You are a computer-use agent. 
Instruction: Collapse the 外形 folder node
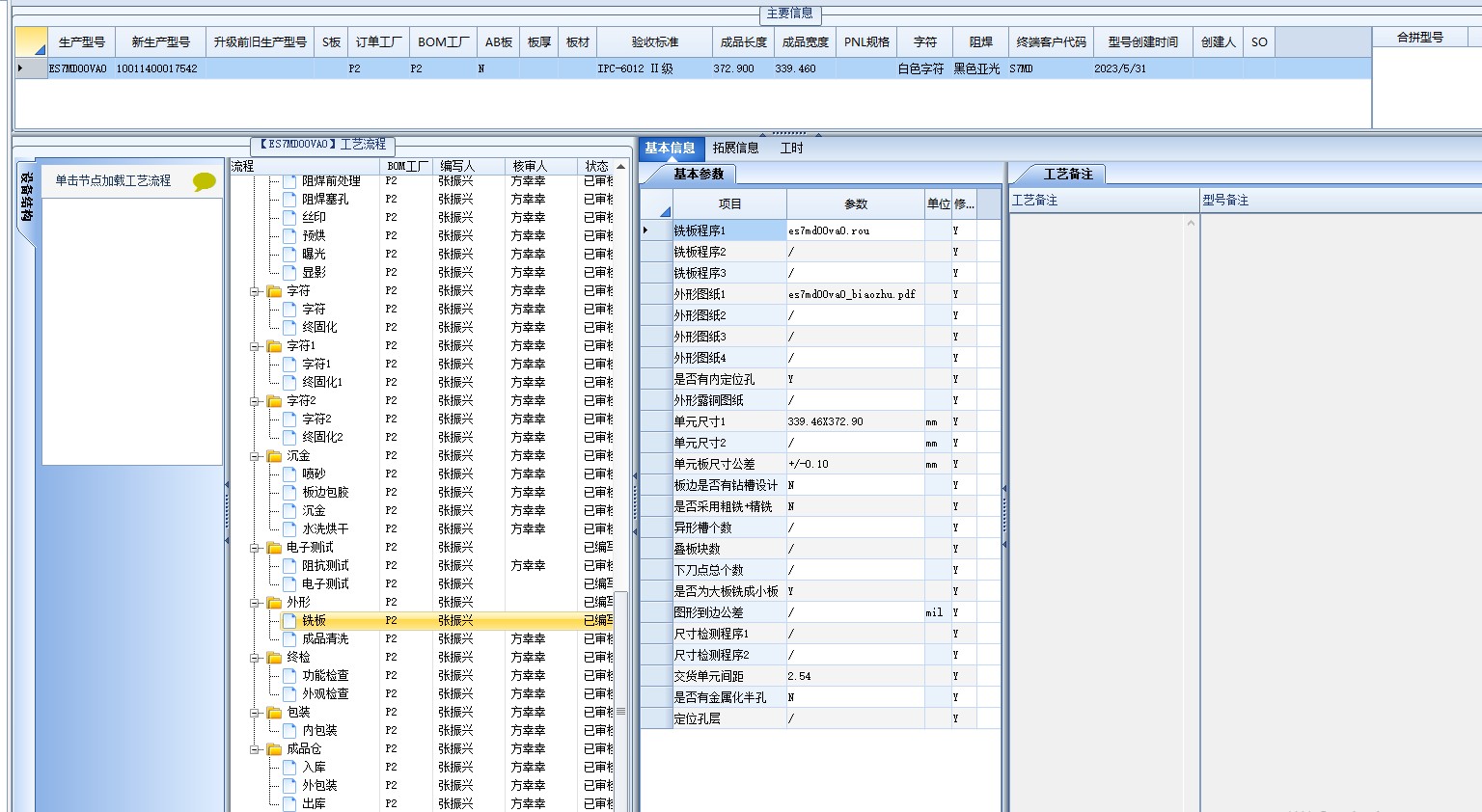coord(256,603)
